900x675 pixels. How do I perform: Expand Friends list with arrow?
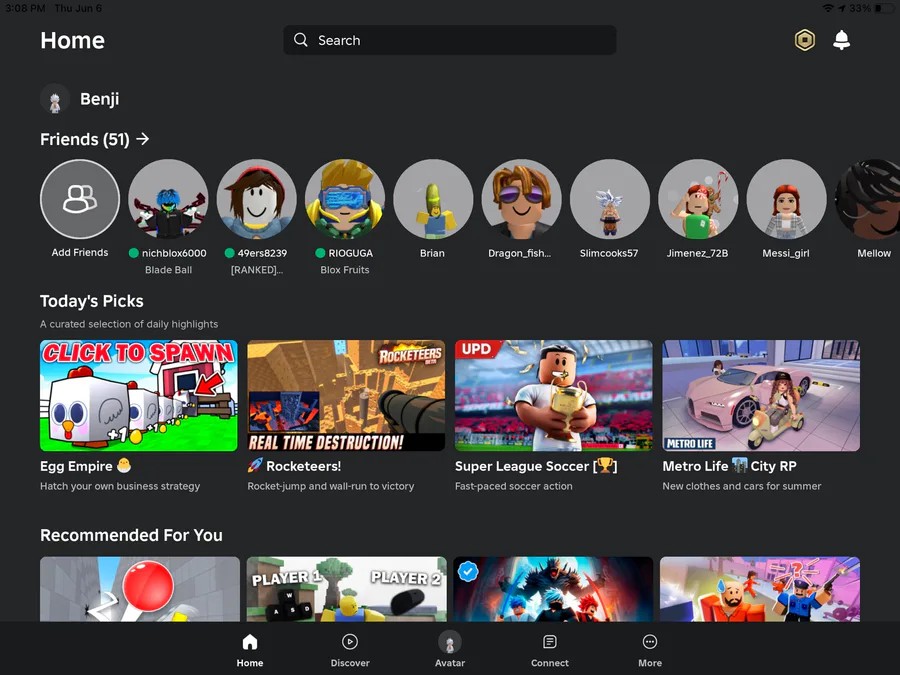coord(143,139)
